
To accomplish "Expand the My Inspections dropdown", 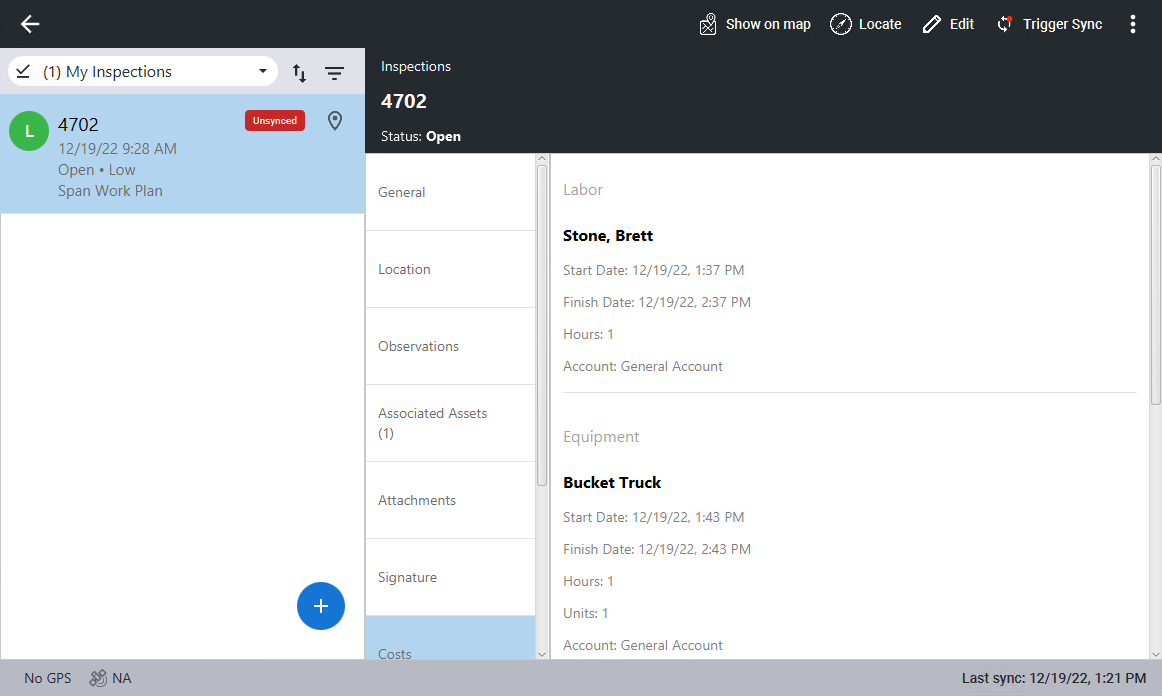I will pos(263,72).
